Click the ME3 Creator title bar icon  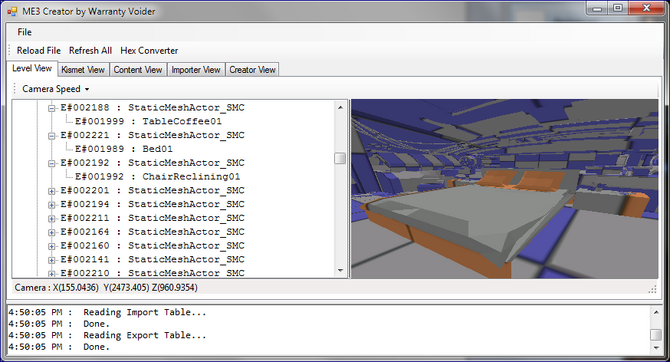pyautogui.click(x=12, y=12)
